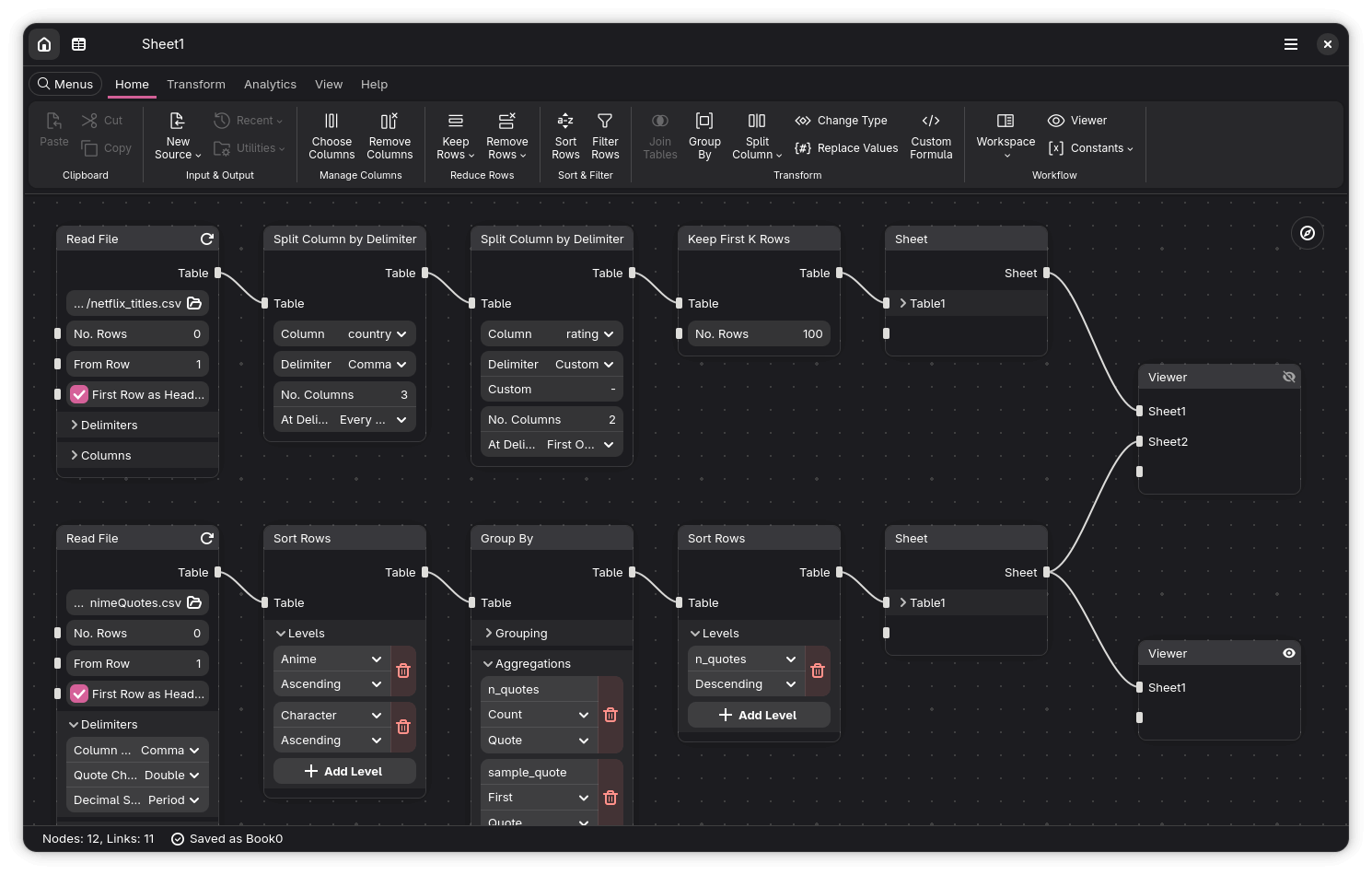Open the Delimiter Custom dropdown

[552, 364]
